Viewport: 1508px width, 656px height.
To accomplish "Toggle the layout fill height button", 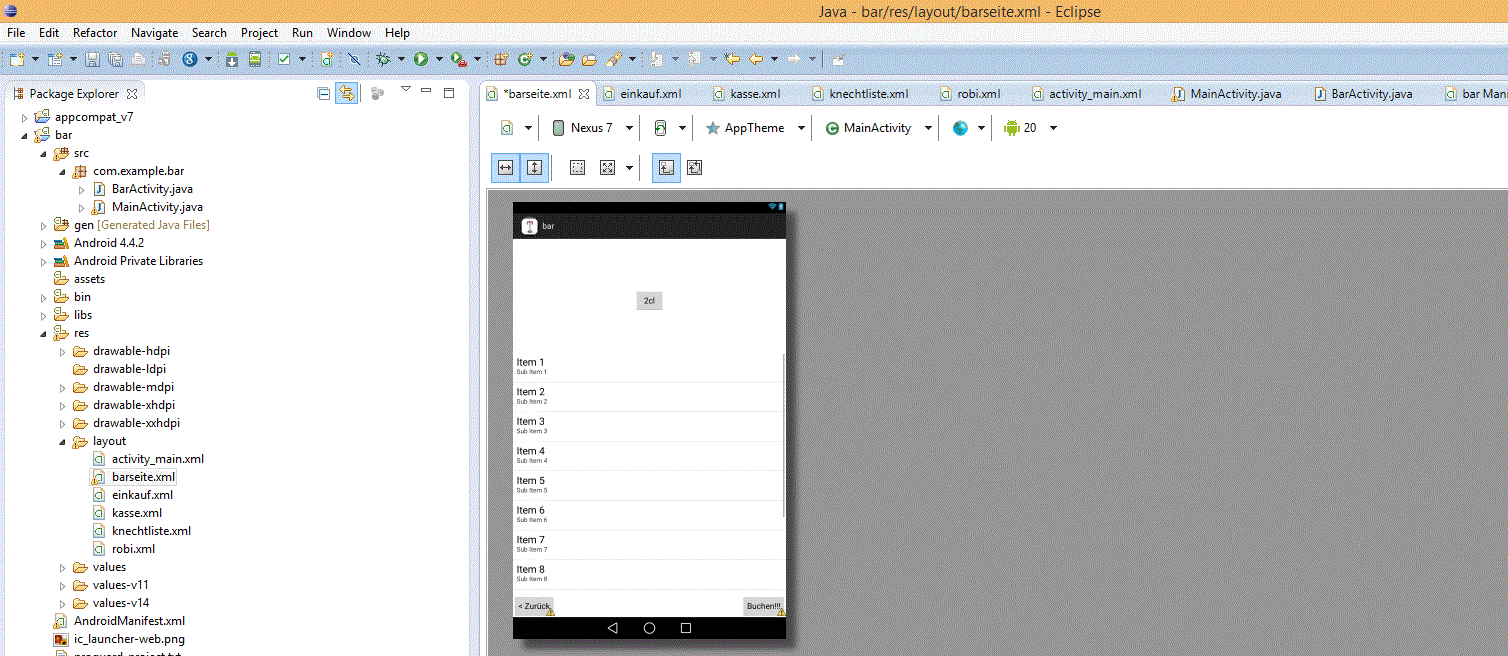I will click(x=535, y=168).
